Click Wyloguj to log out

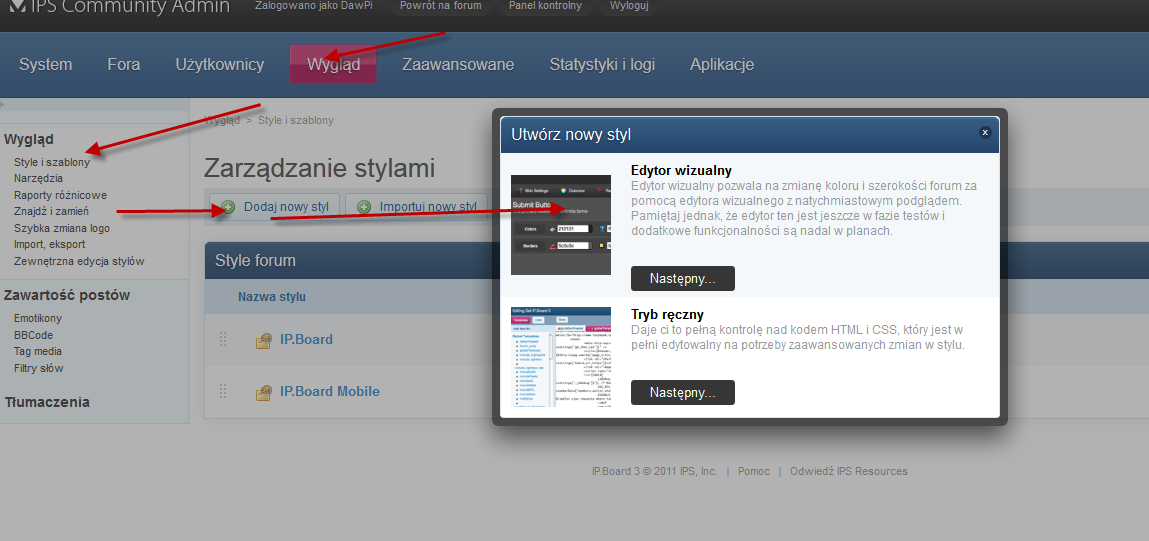tap(628, 6)
